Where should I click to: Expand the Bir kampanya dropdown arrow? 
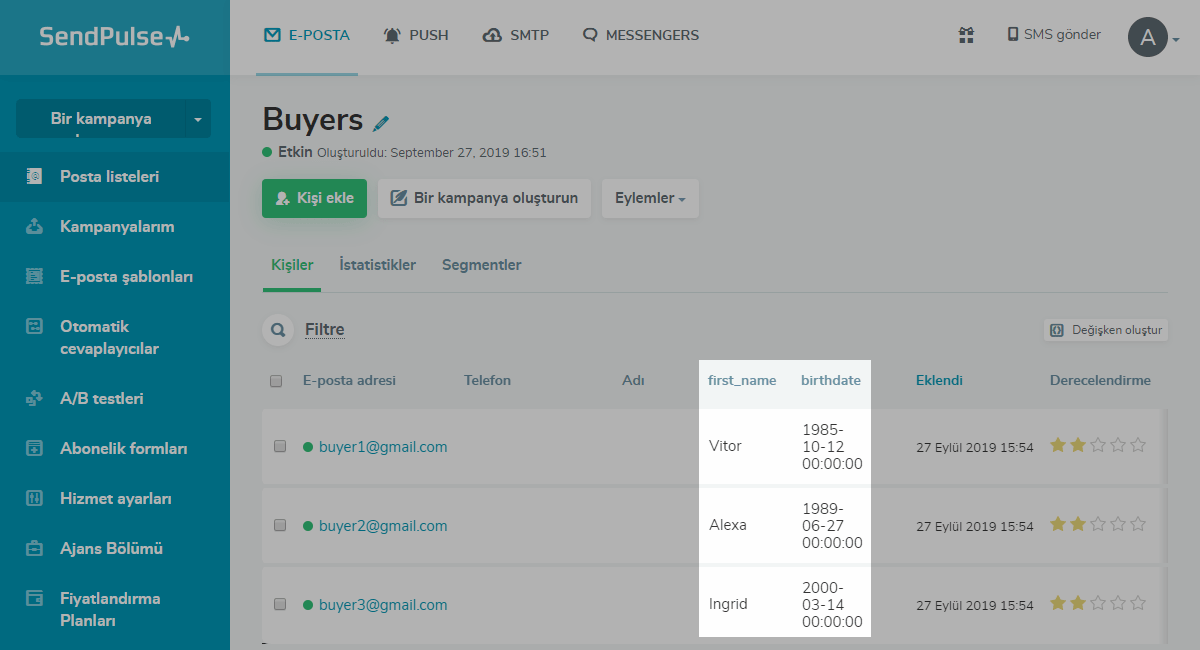point(197,119)
